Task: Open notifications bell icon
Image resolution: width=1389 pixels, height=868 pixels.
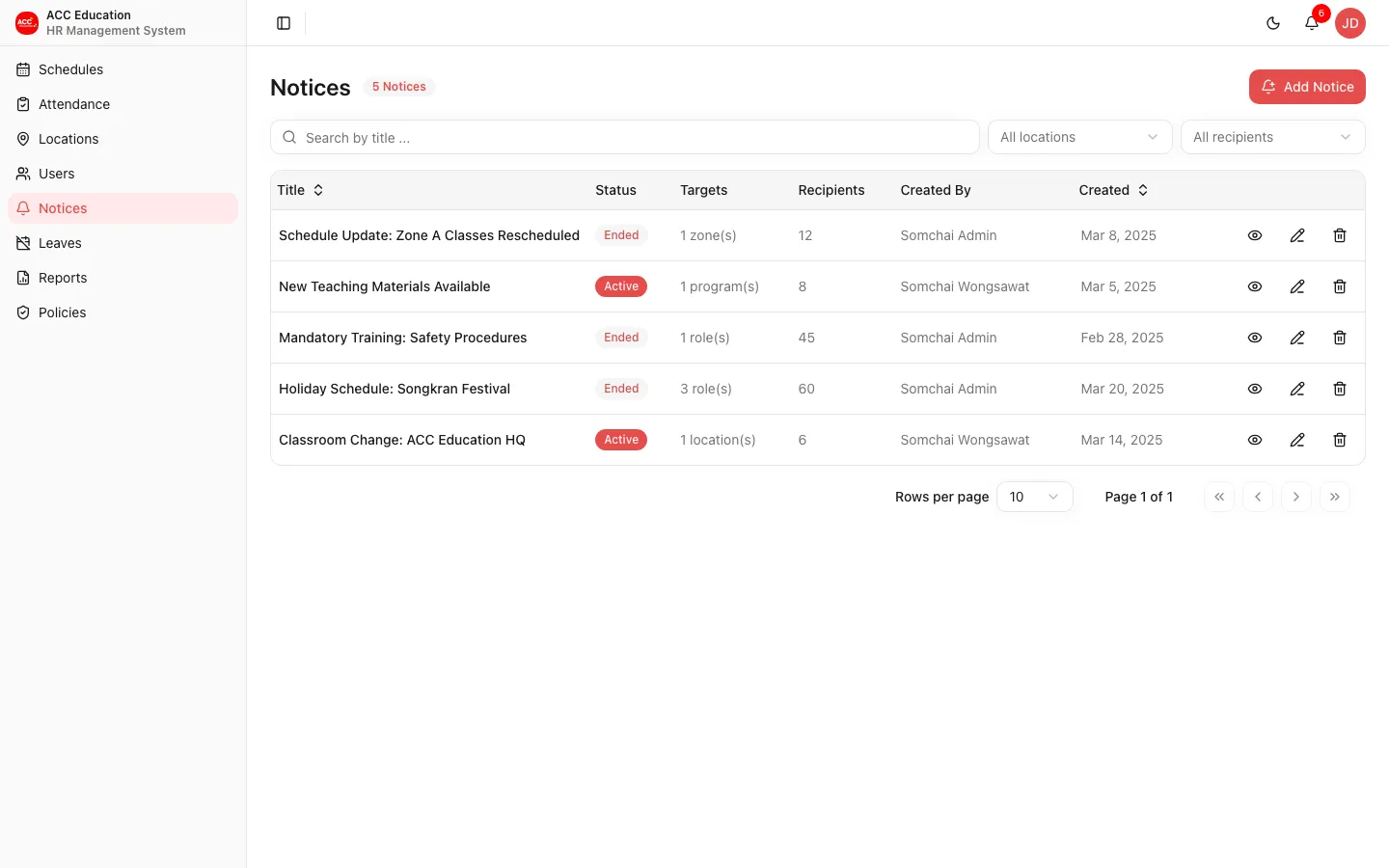Action: 1312,23
